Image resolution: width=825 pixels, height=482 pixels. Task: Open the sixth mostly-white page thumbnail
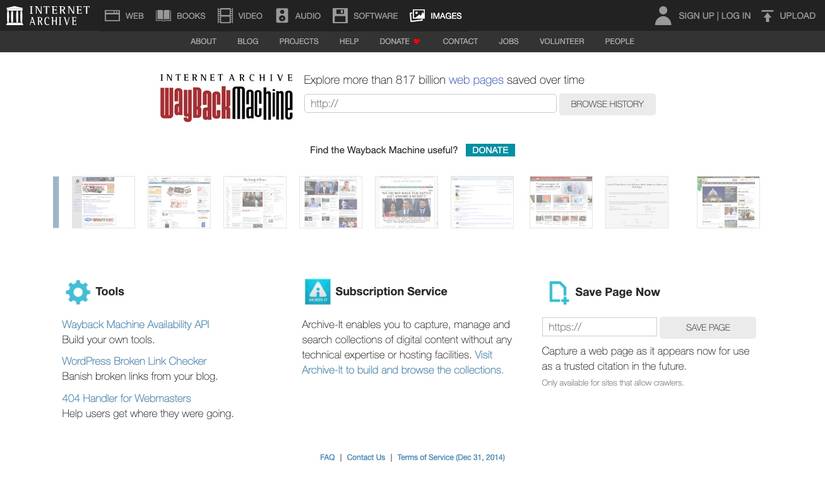pos(482,202)
